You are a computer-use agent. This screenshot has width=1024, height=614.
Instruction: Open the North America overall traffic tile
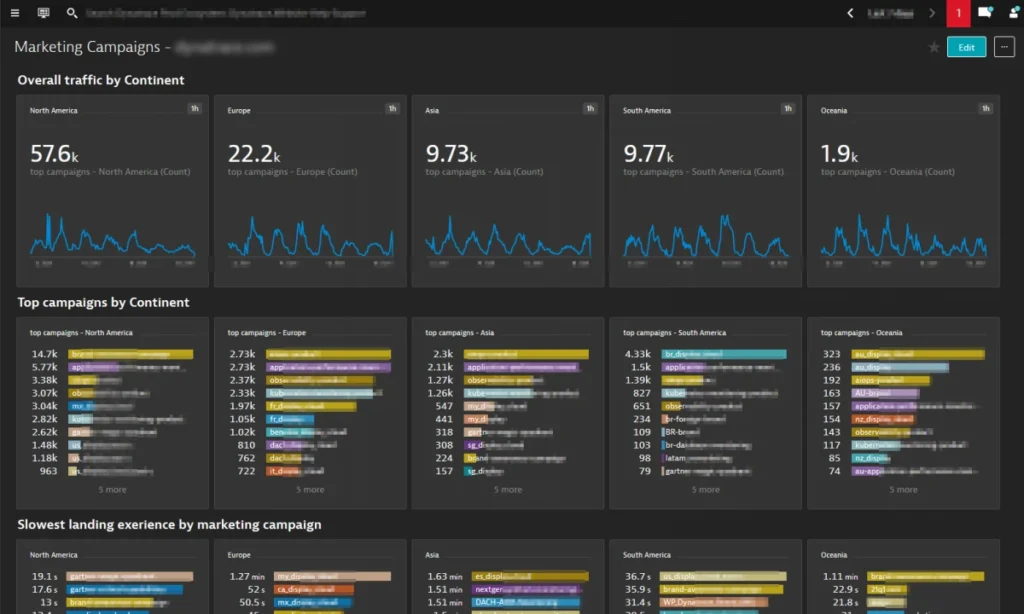click(110, 190)
